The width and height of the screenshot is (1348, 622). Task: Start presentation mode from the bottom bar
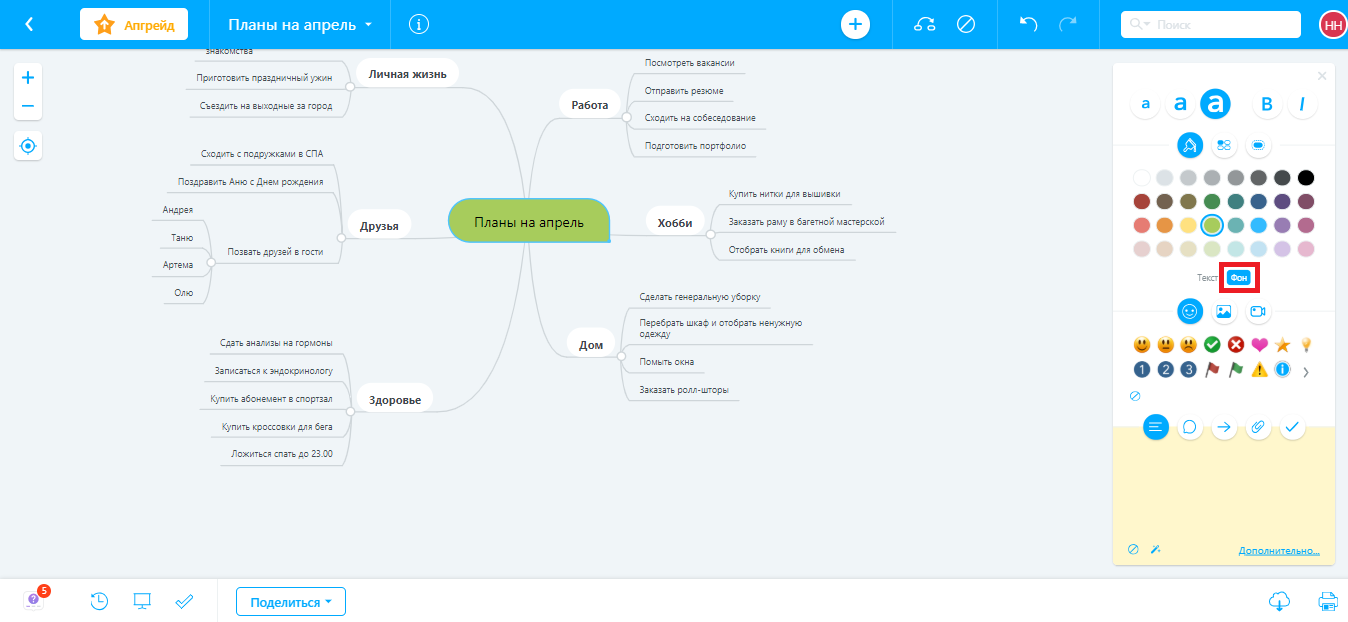(x=142, y=601)
